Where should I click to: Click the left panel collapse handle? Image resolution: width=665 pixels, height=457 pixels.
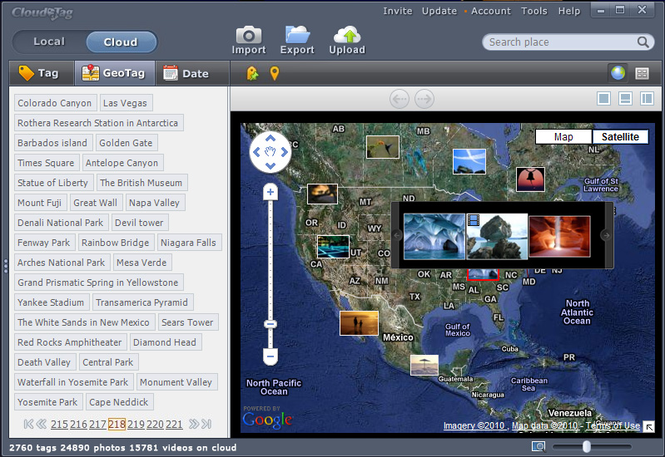pos(5,266)
